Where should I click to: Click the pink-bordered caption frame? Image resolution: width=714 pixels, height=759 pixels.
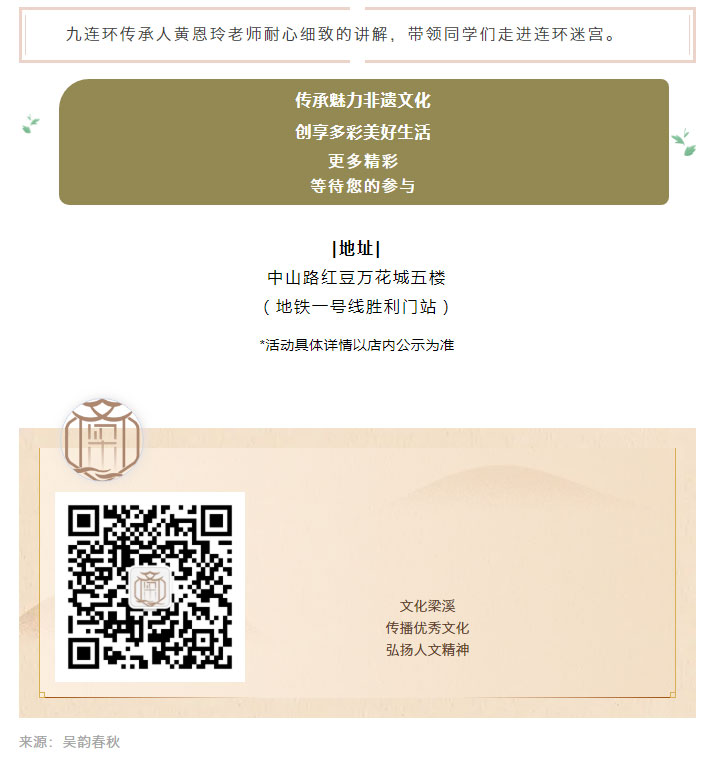pos(357,34)
